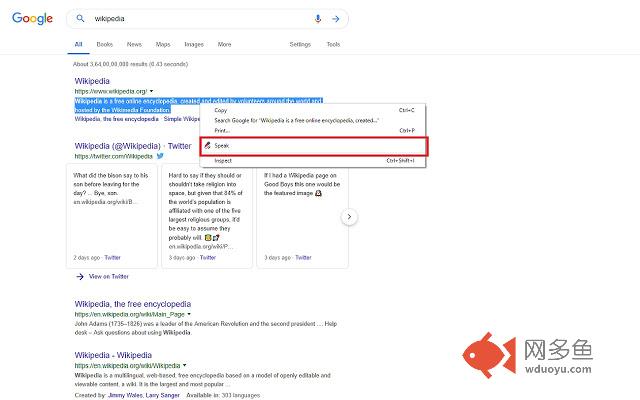Select the All results tab
The height and width of the screenshot is (400, 640).
(78, 44)
